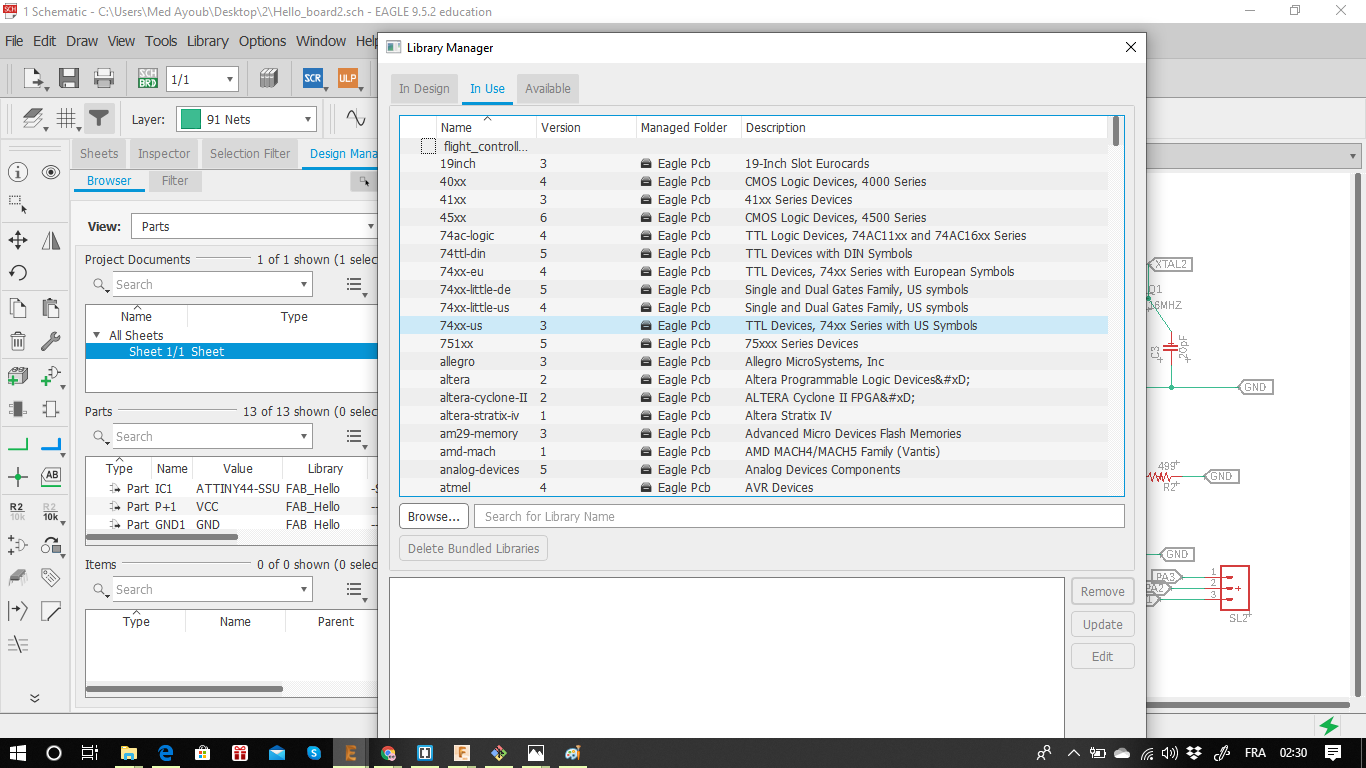This screenshot has height=768, width=1366.
Task: Select the Info tool
Action: click(x=17, y=172)
